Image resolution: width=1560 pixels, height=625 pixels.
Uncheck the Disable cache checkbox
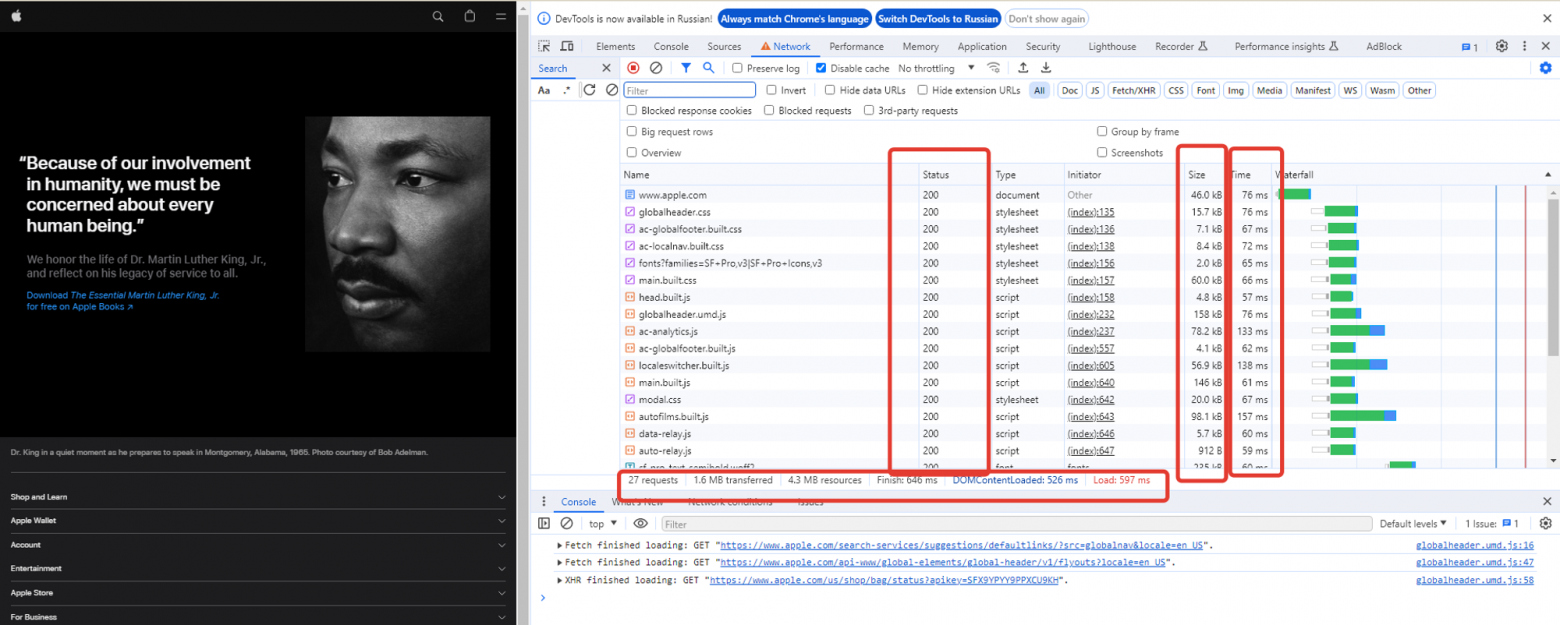pos(822,67)
